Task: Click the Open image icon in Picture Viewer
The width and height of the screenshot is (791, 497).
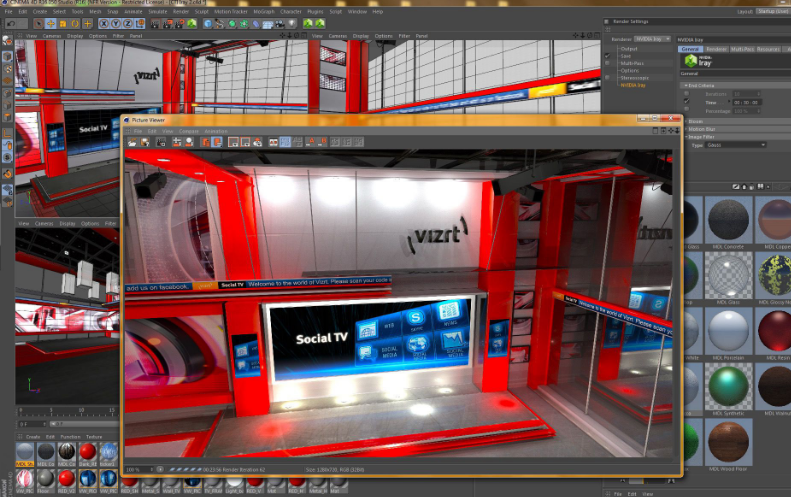Action: 132,142
